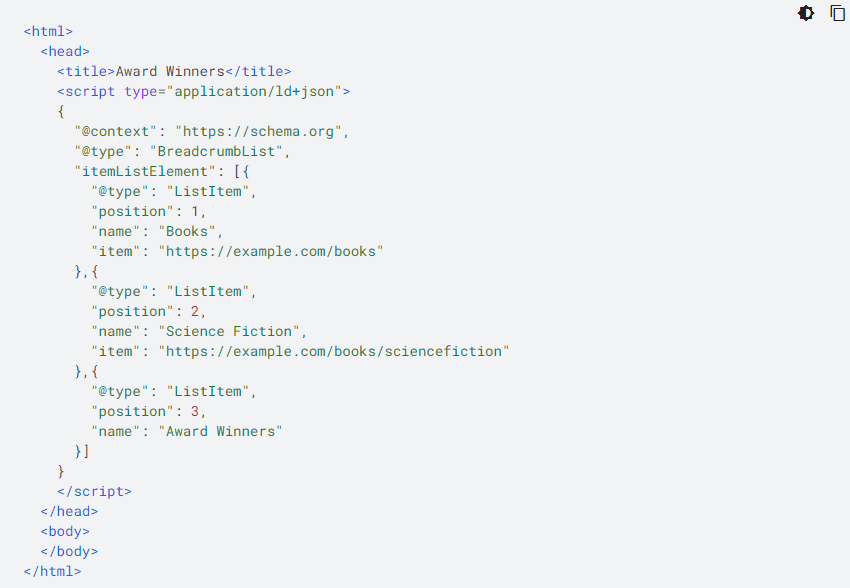Toggle dark code theme icon
The image size is (850, 588).
pos(806,13)
